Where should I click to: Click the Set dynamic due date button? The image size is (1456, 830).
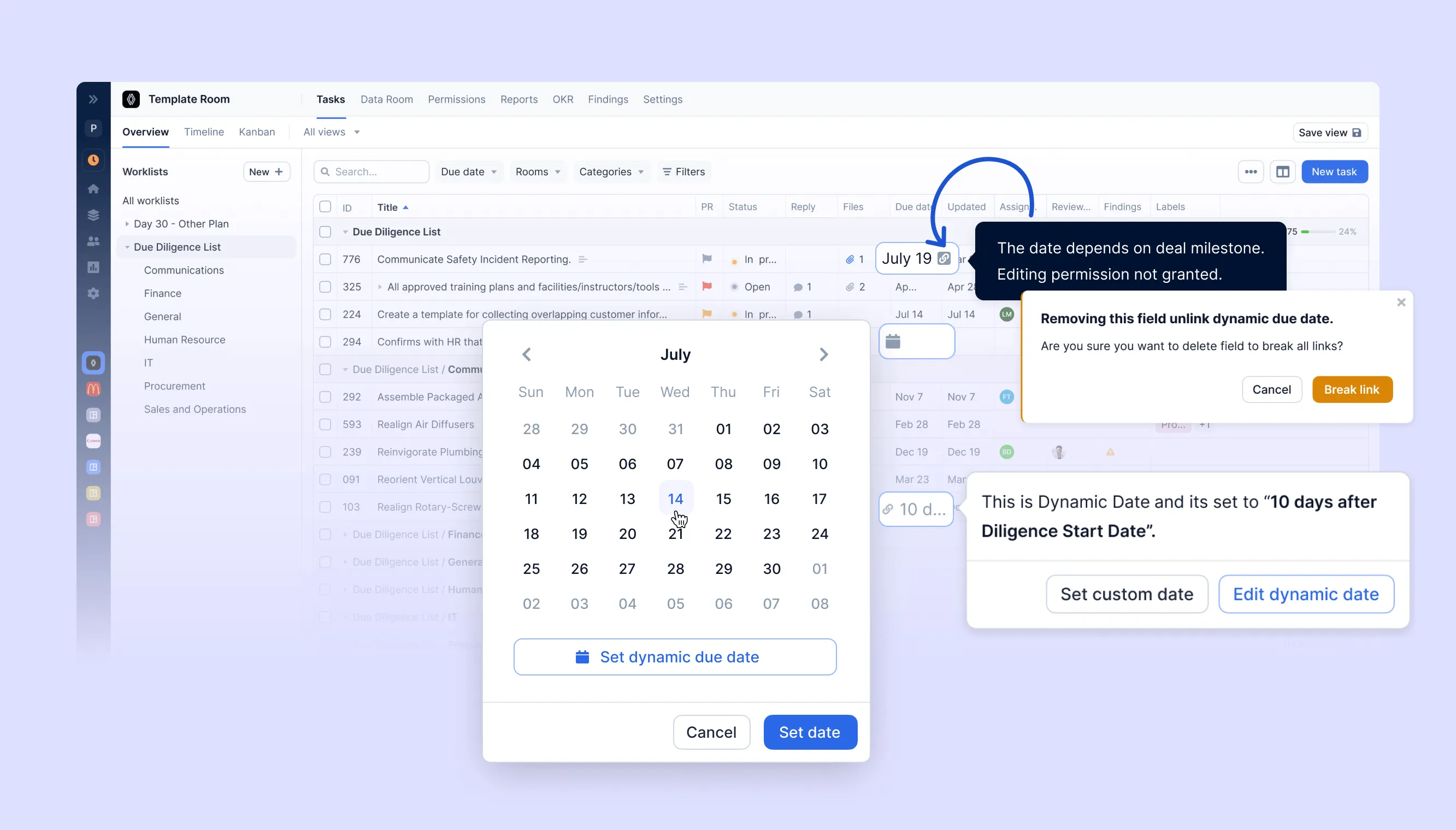click(x=675, y=657)
